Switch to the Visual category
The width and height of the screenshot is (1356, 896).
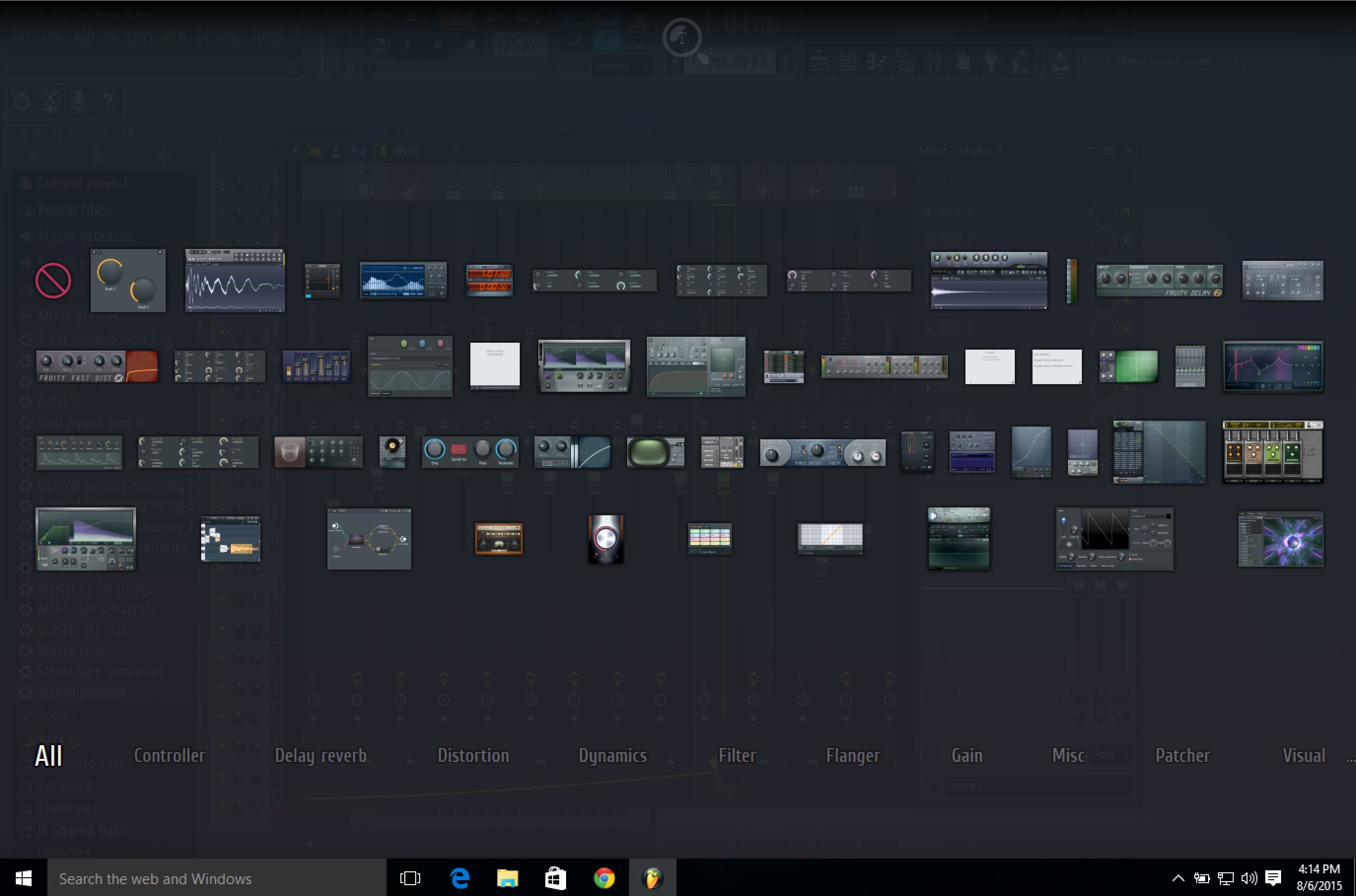pos(1303,755)
